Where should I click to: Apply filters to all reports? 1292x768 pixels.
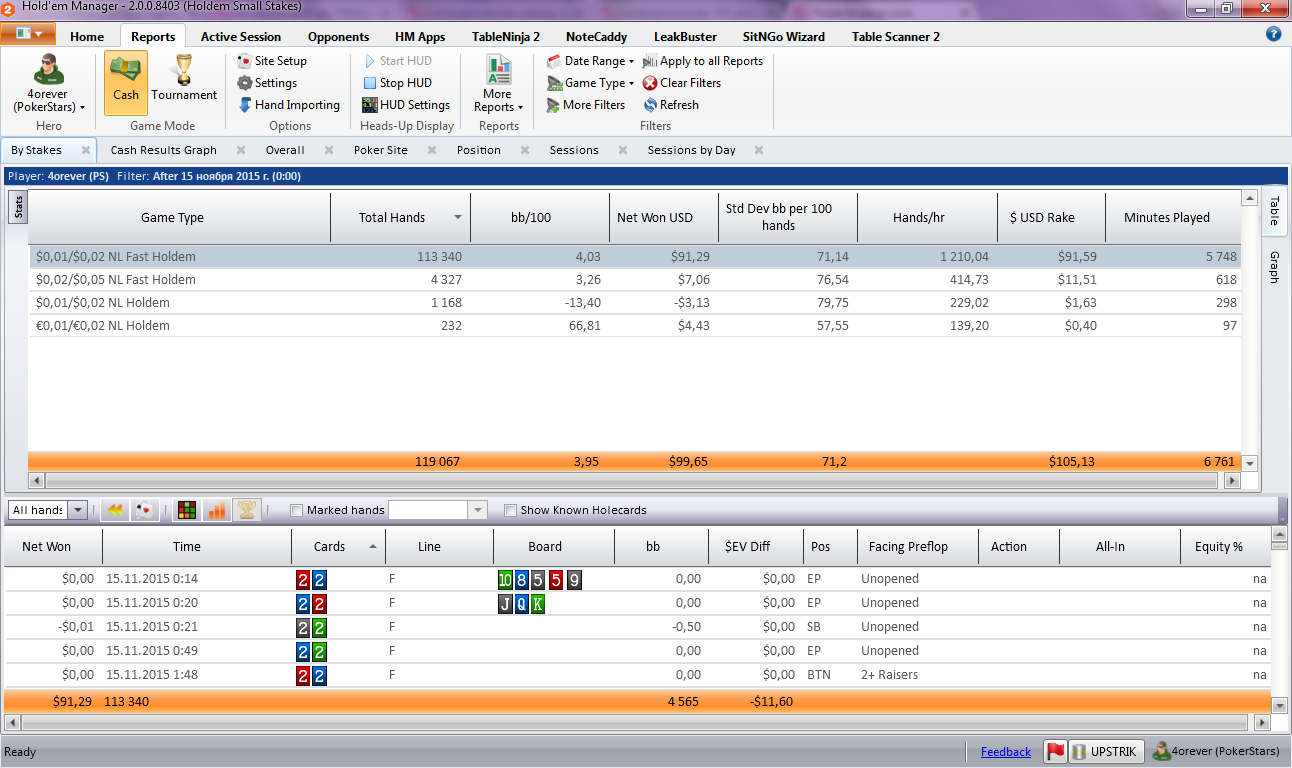point(703,61)
